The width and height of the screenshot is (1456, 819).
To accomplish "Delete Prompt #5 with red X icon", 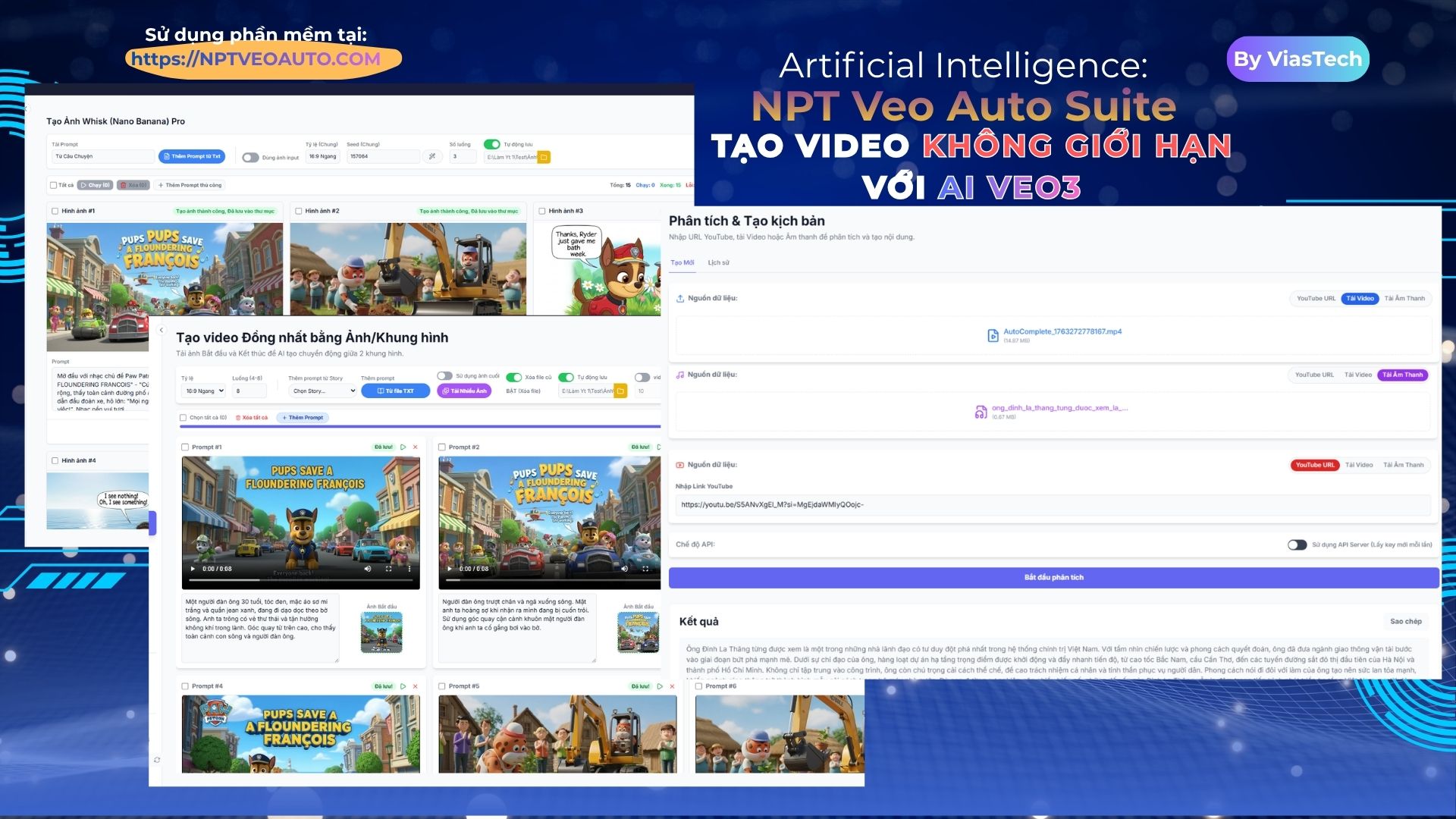I will [672, 686].
